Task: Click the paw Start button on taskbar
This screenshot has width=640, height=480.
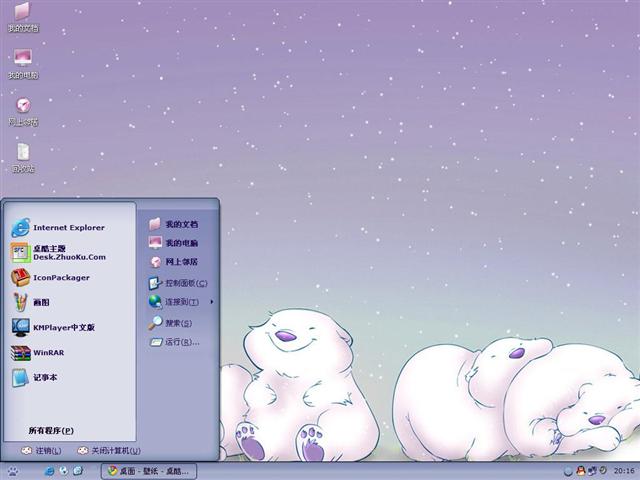Action: (13, 471)
